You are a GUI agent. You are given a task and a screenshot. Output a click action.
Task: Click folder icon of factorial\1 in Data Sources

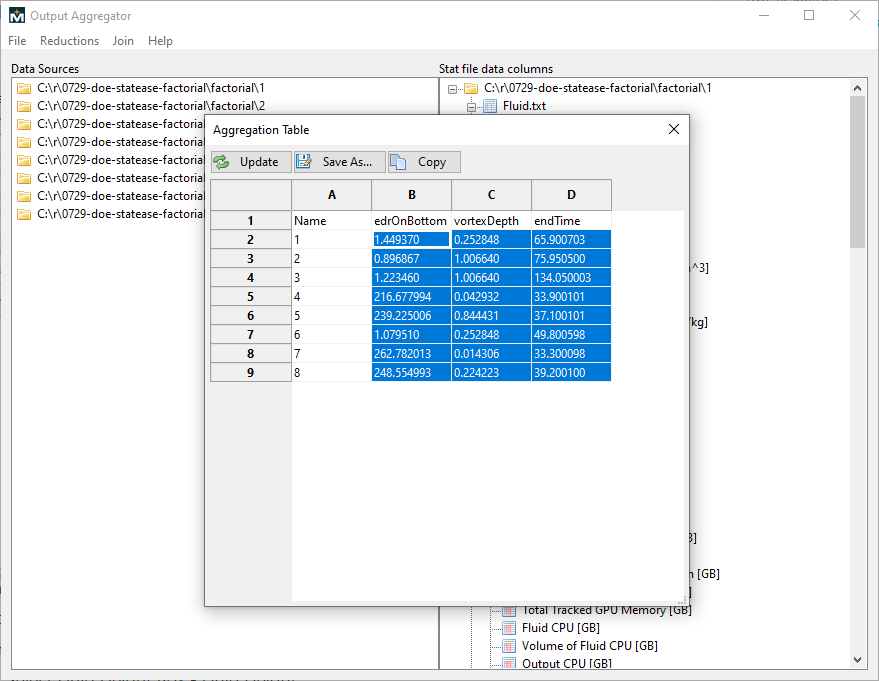(24, 88)
